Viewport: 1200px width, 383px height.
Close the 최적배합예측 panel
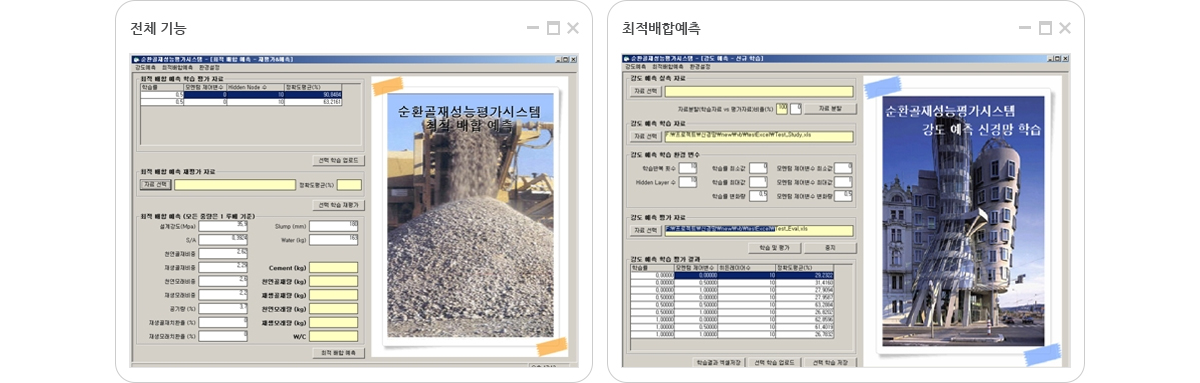pos(1065,28)
